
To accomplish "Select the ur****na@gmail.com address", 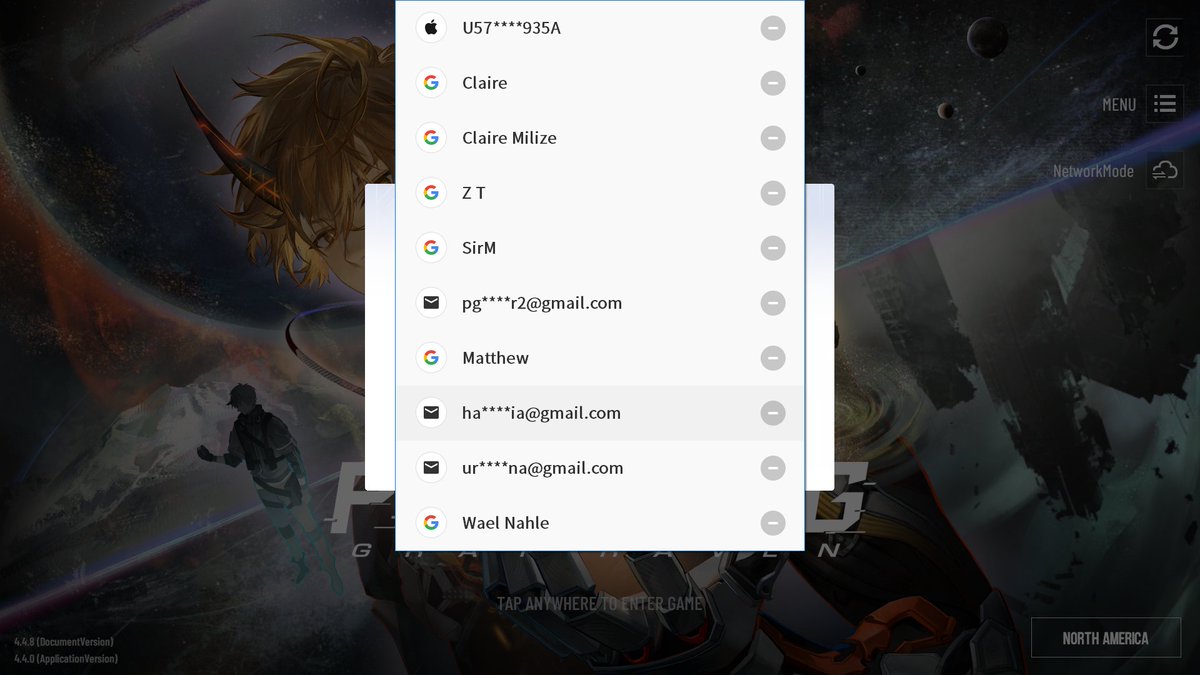I will click(543, 468).
